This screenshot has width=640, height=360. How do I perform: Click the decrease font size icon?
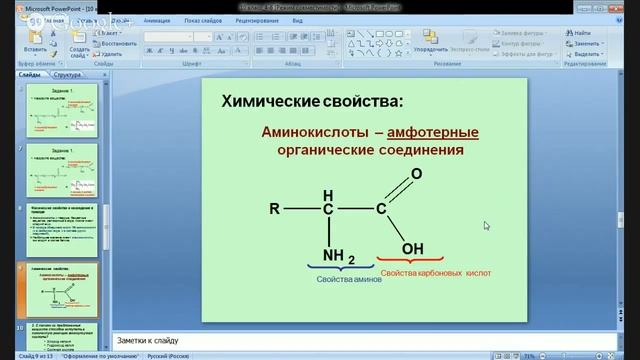coord(230,37)
